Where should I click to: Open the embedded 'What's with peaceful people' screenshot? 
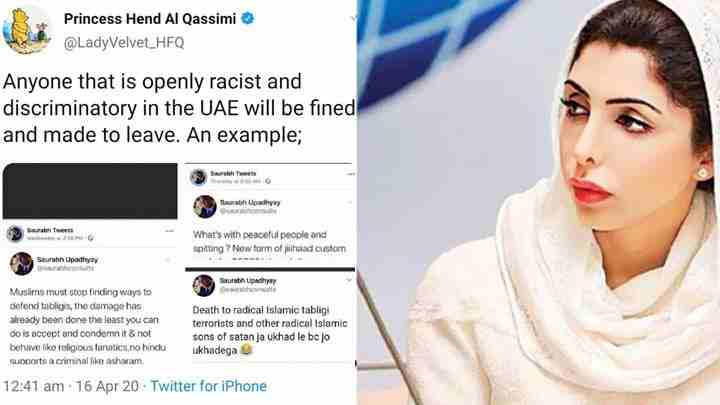pyautogui.click(x=270, y=214)
